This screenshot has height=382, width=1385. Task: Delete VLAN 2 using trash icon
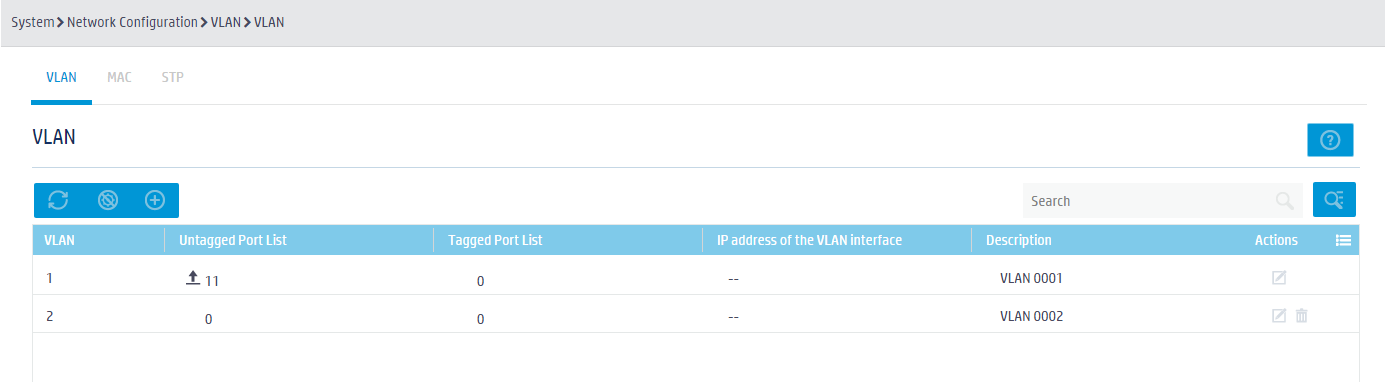pyautogui.click(x=1302, y=316)
